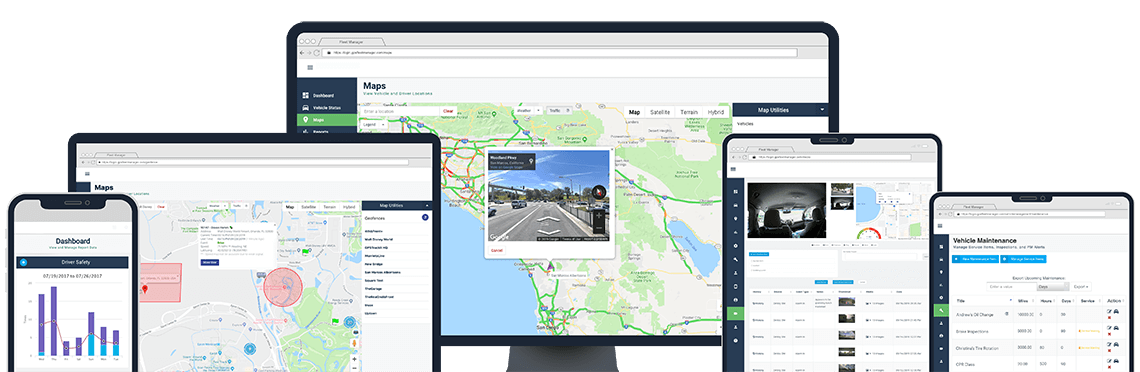Collapse the Map Utilities panel on the monitor
Image resolution: width=1140 pixels, height=372 pixels.
click(822, 110)
